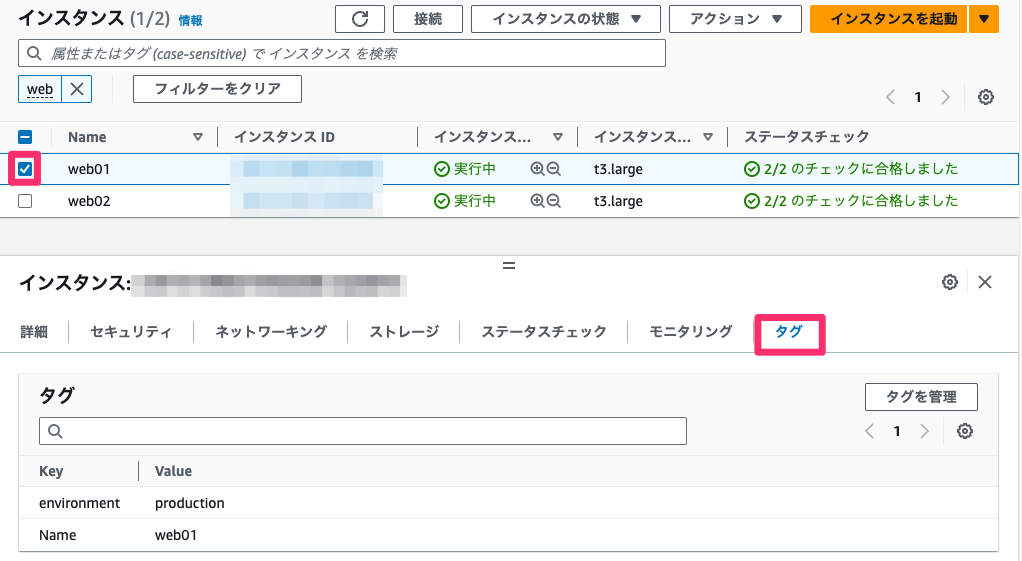Open the ステータスチェック tab

(544, 332)
